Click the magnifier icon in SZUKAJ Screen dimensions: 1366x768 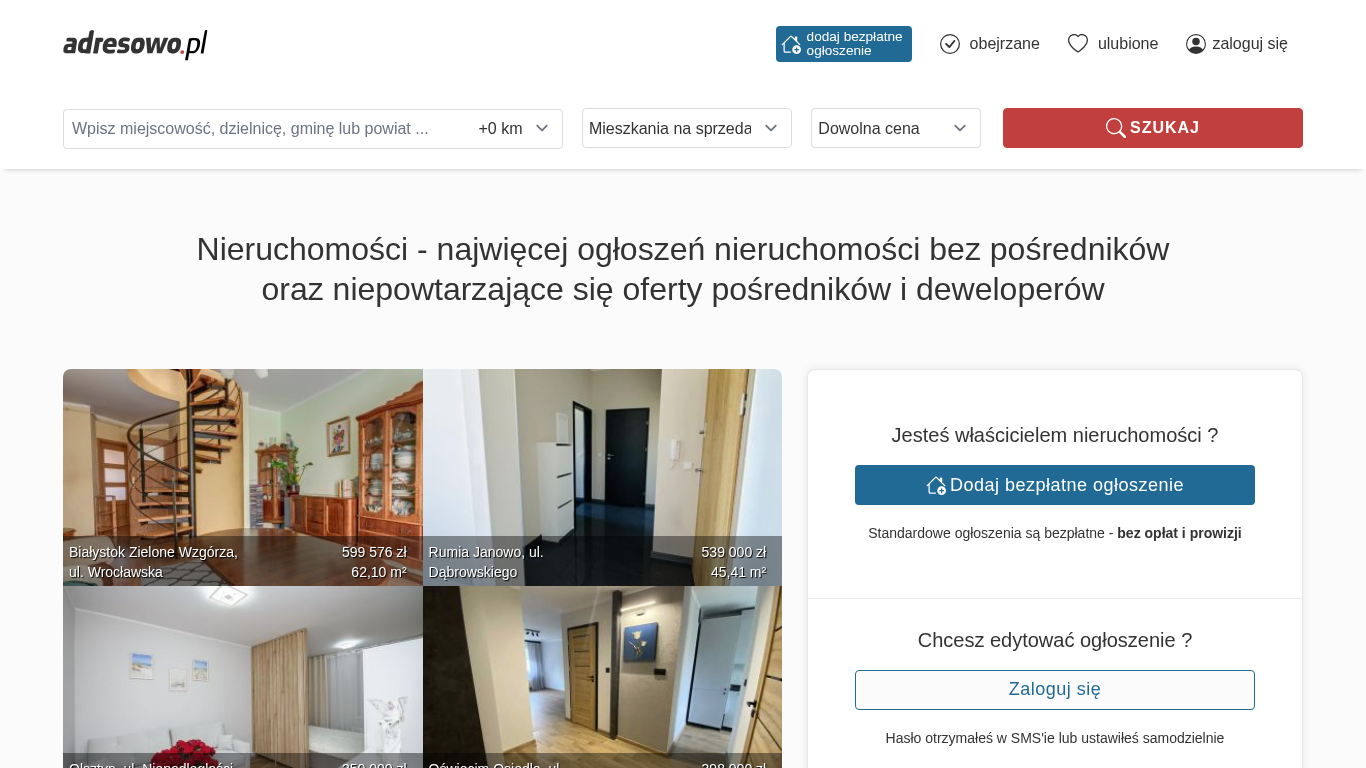pyautogui.click(x=1116, y=128)
